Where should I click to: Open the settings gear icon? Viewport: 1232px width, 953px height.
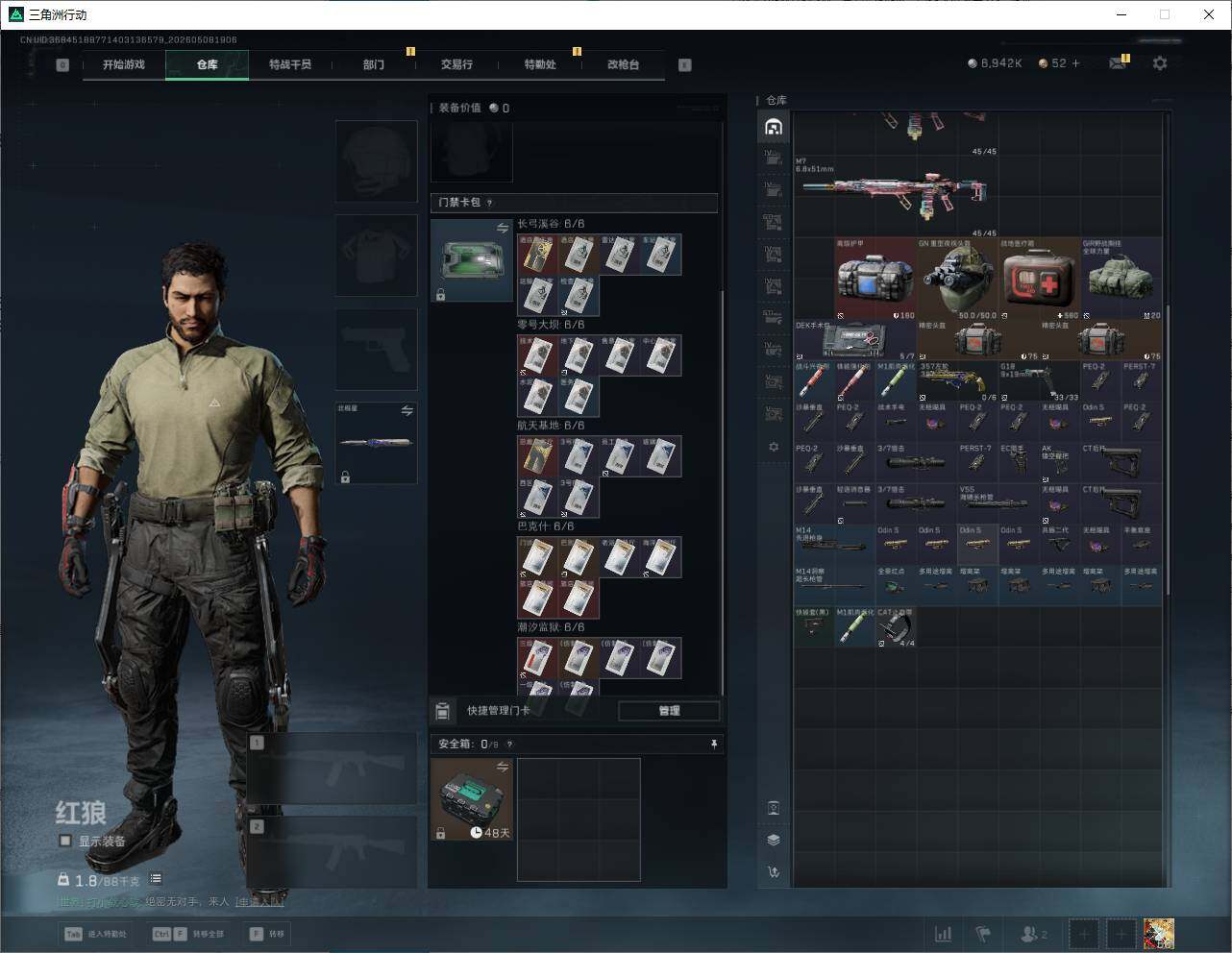(1160, 63)
